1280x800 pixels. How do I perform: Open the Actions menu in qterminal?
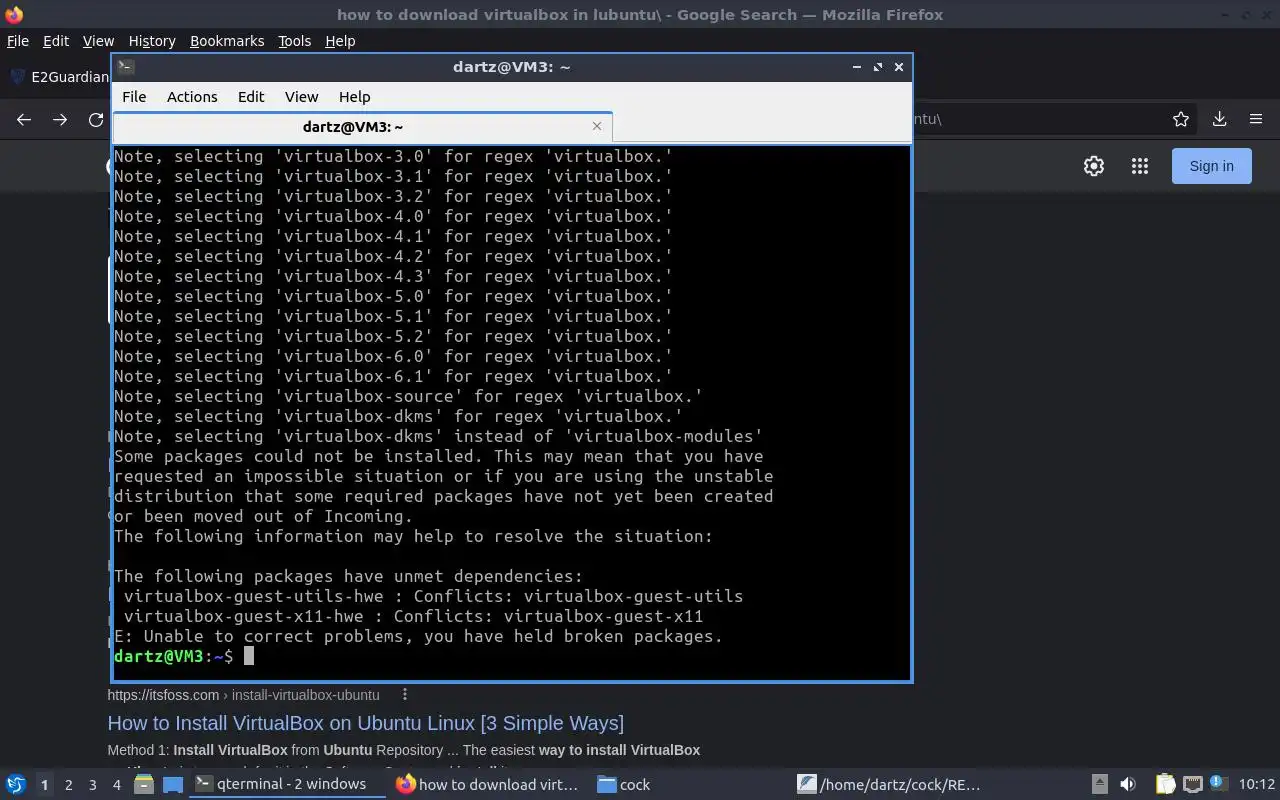pos(192,97)
